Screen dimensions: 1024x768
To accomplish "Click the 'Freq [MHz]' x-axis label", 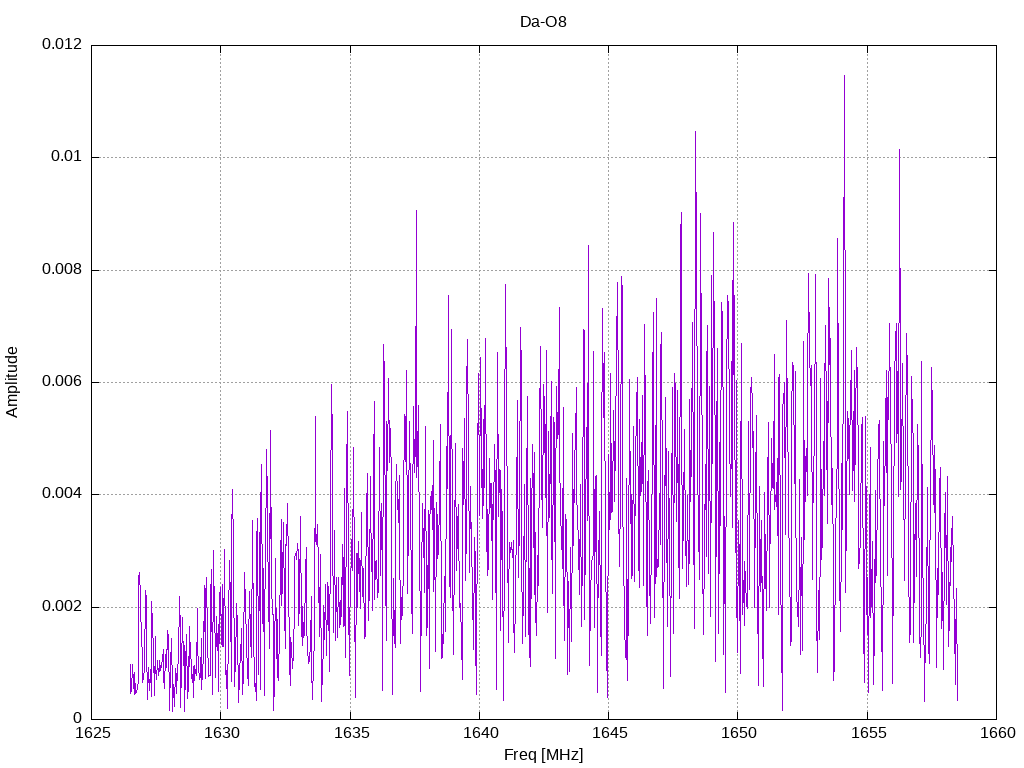I will pyautogui.click(x=543, y=755).
